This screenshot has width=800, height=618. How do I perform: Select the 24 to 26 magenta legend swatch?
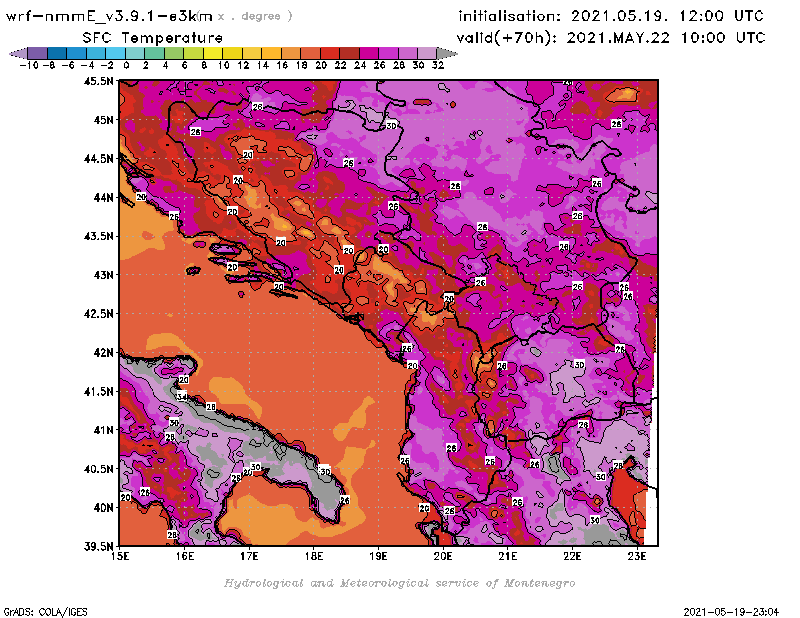pyautogui.click(x=368, y=53)
